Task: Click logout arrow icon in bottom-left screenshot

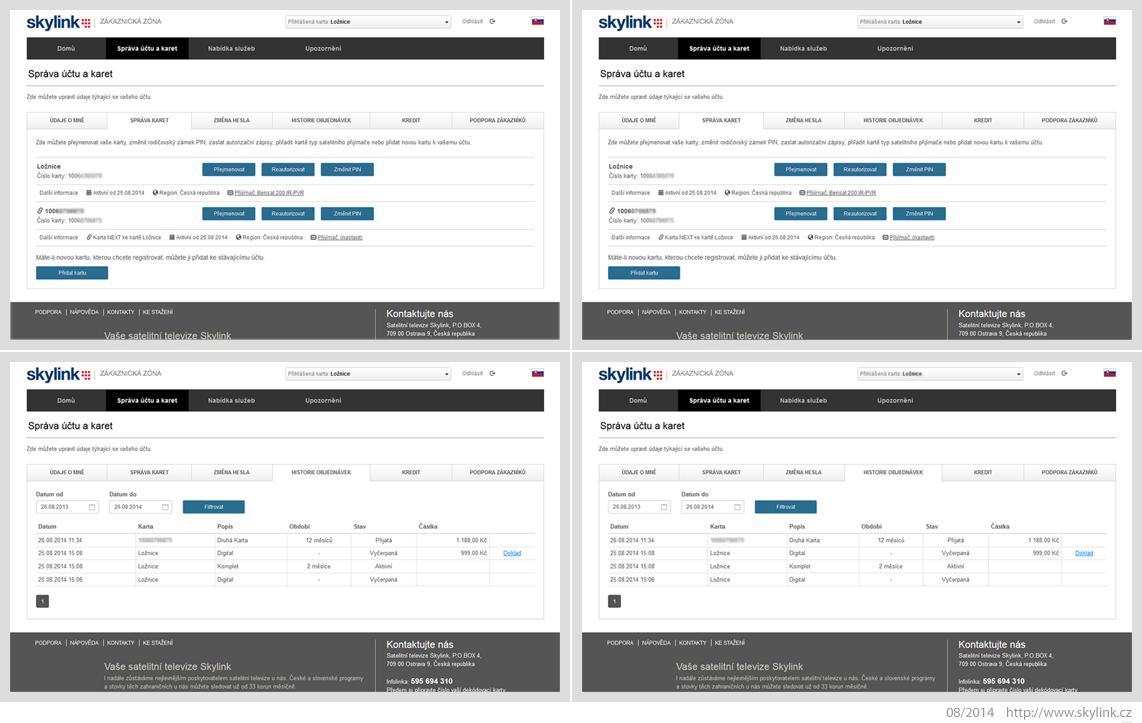Action: point(492,373)
